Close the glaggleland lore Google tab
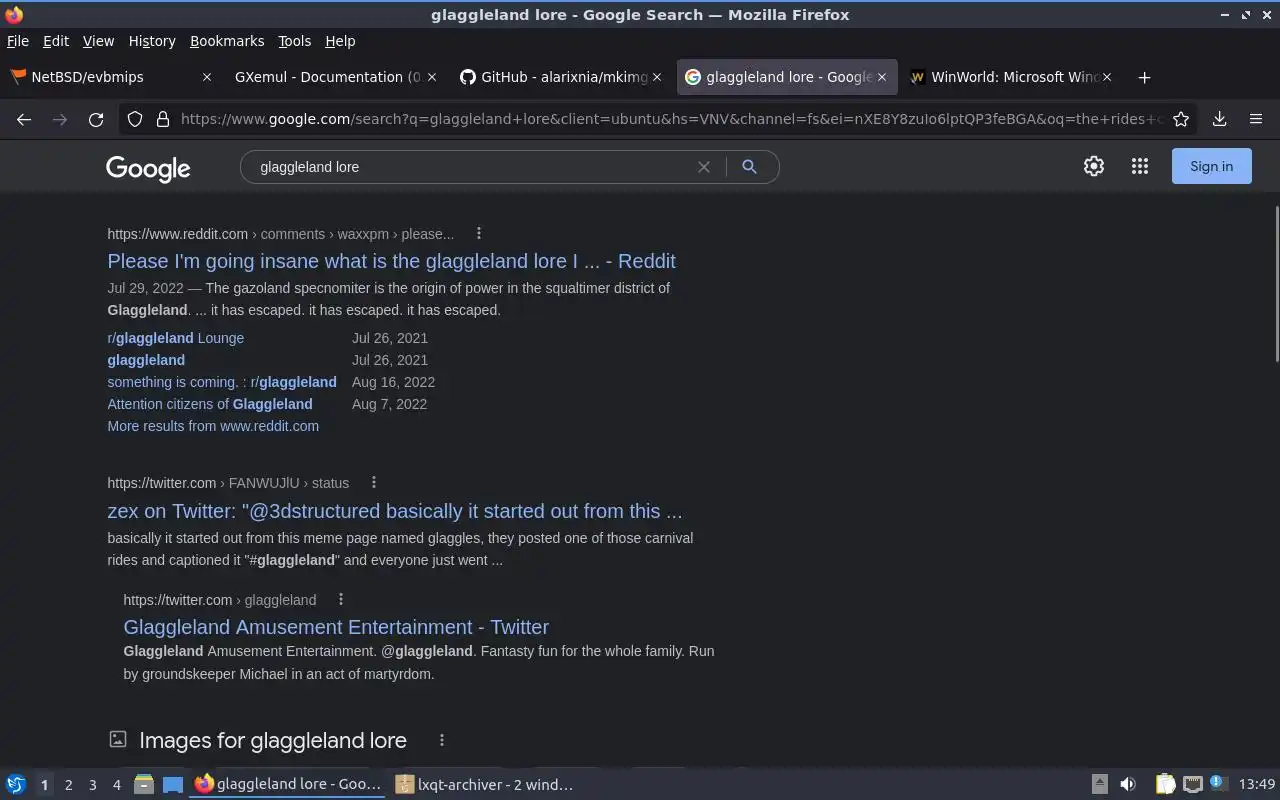The image size is (1280, 800). point(882,77)
